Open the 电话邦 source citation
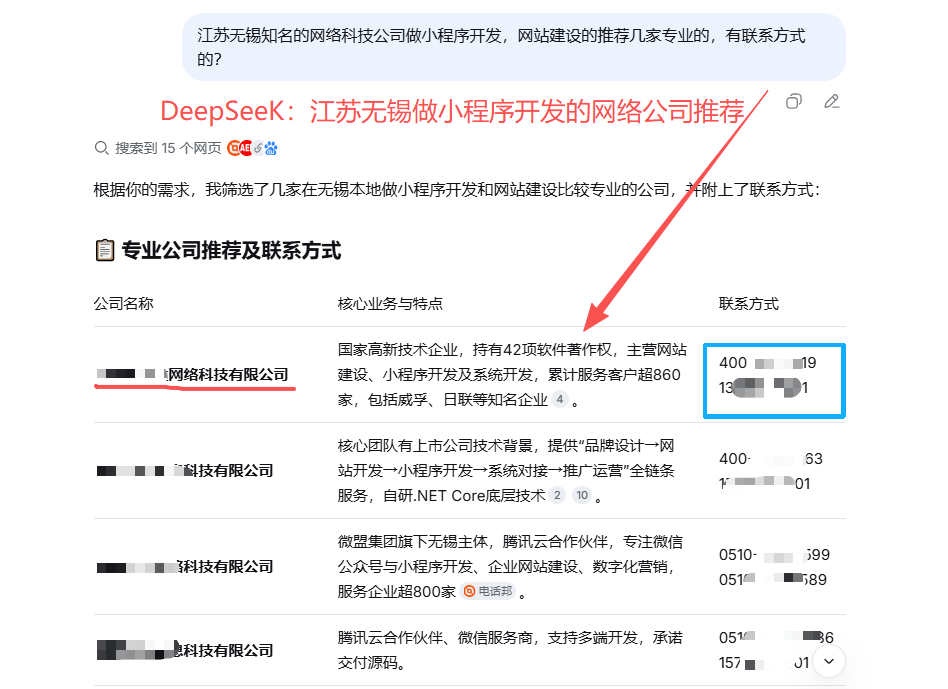The image size is (948, 689). pos(488,591)
